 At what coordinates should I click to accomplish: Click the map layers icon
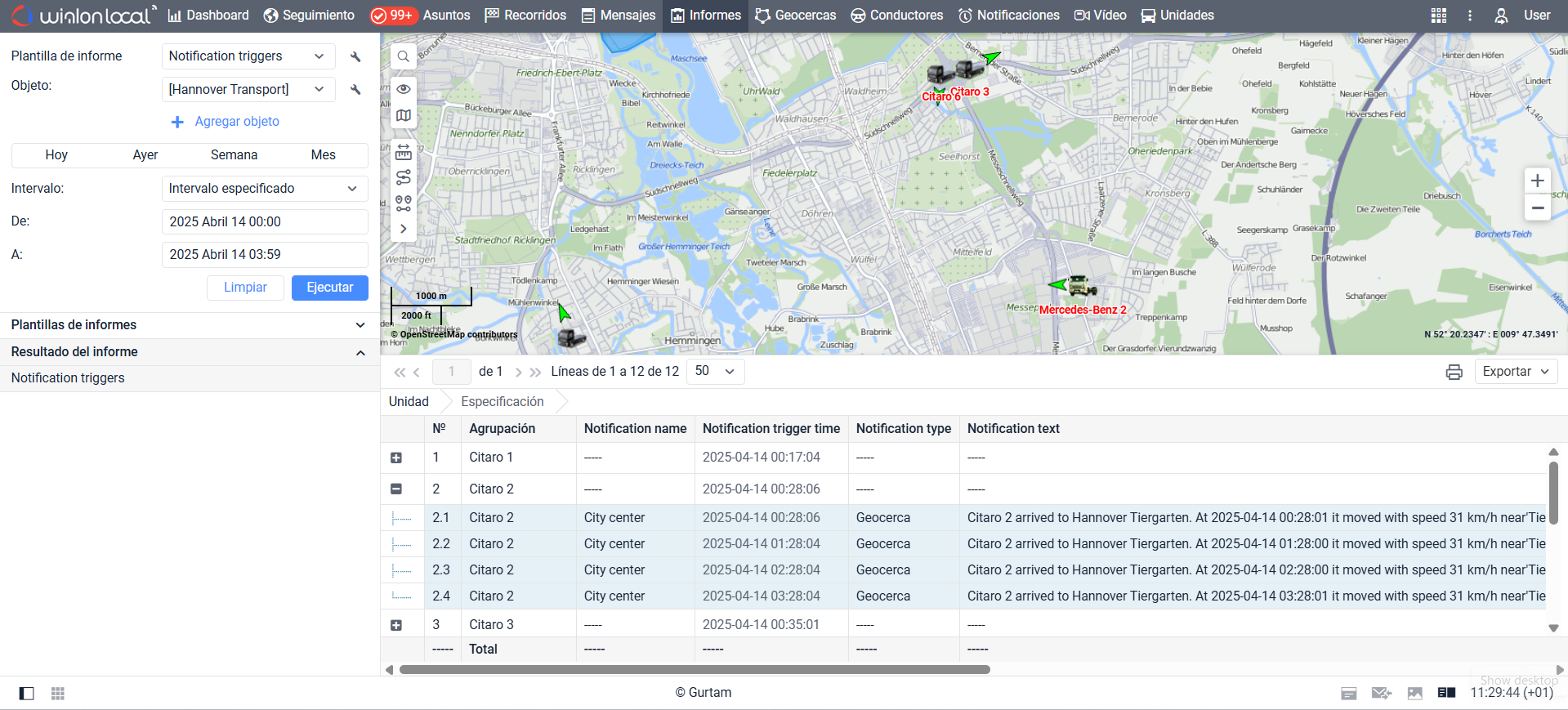404,116
